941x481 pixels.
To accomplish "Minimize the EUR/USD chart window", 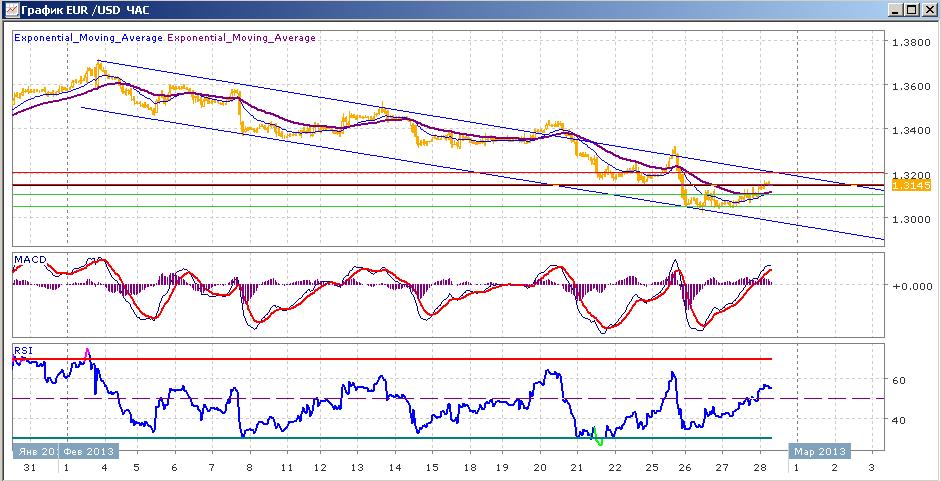I will (896, 10).
